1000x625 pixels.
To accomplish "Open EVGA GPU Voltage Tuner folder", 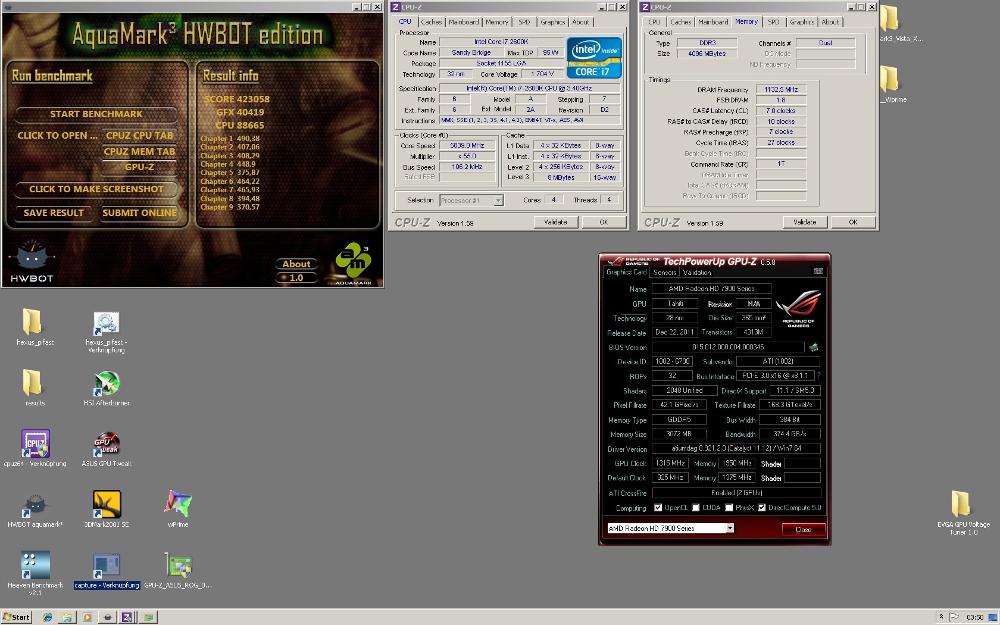I will pos(961,504).
